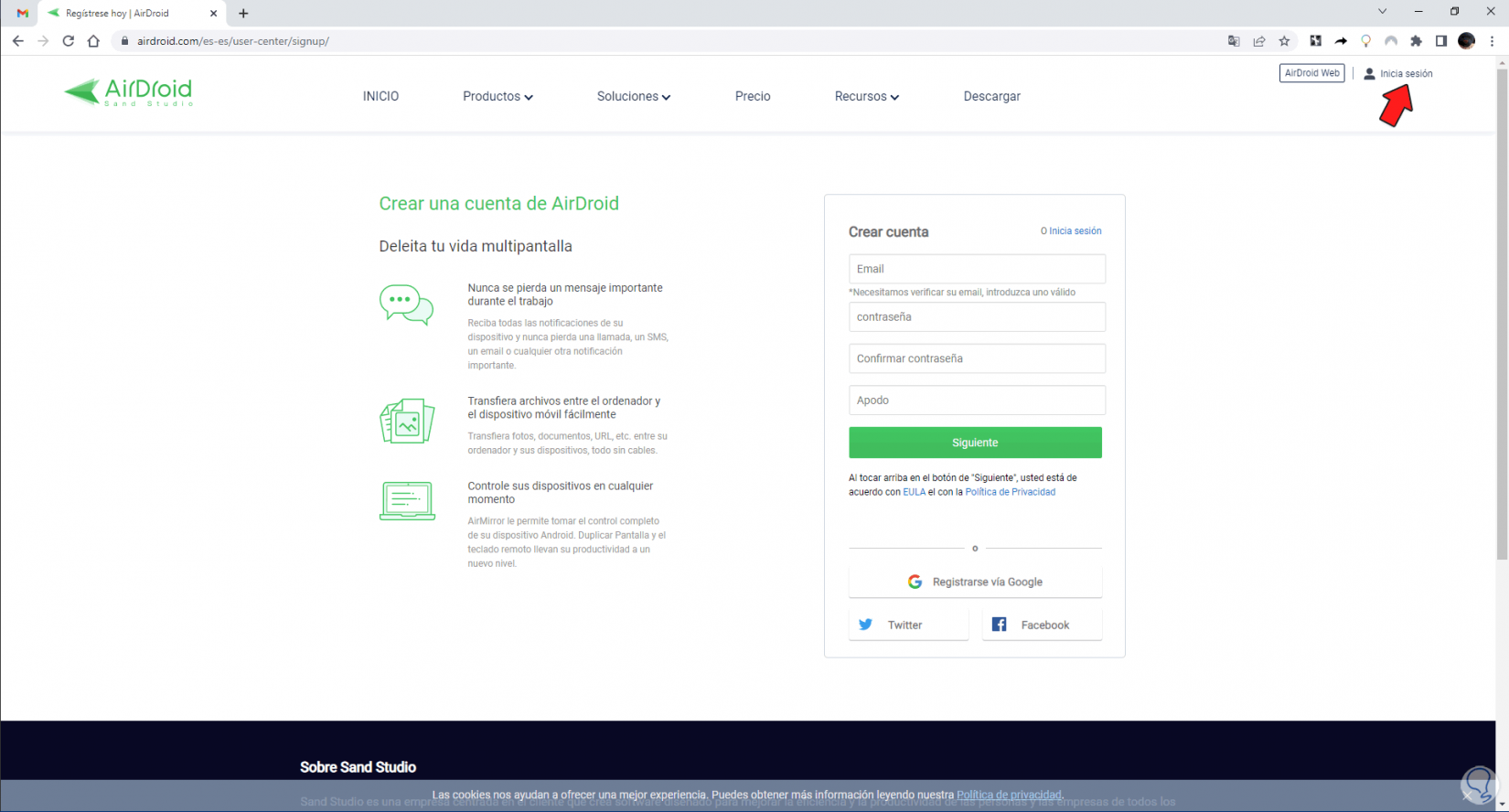
Task: Click Inicia sesión link in Crear cuenta form
Action: [1075, 231]
